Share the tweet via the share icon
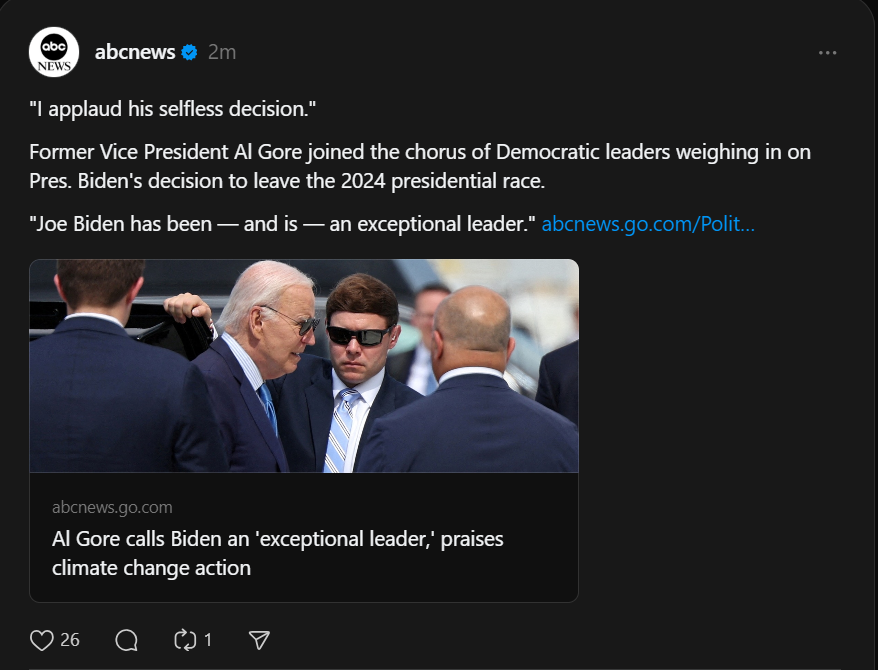This screenshot has width=878, height=670. pos(258,639)
